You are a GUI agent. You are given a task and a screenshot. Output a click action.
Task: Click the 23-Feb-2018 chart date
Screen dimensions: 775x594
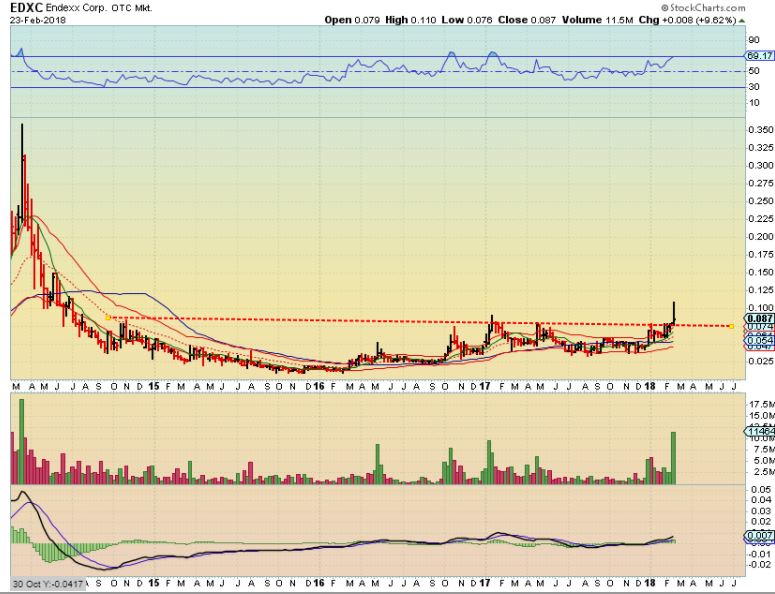pyautogui.click(x=38, y=21)
